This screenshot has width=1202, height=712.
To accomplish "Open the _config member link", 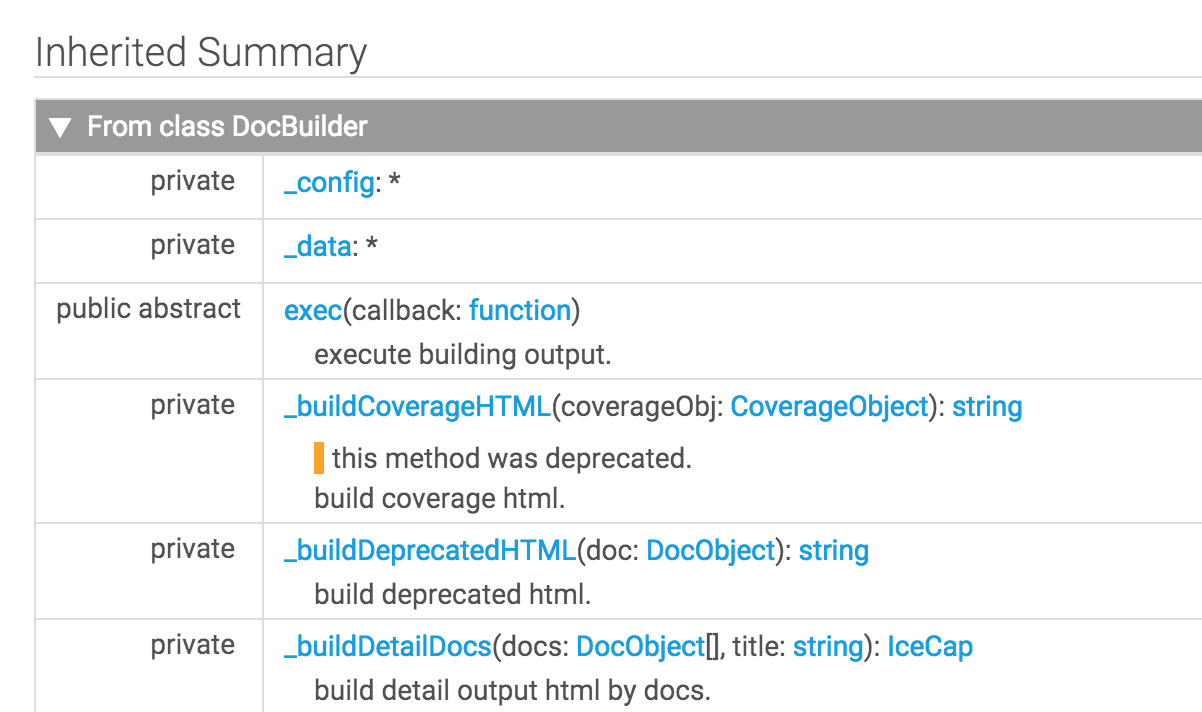I will click(328, 183).
